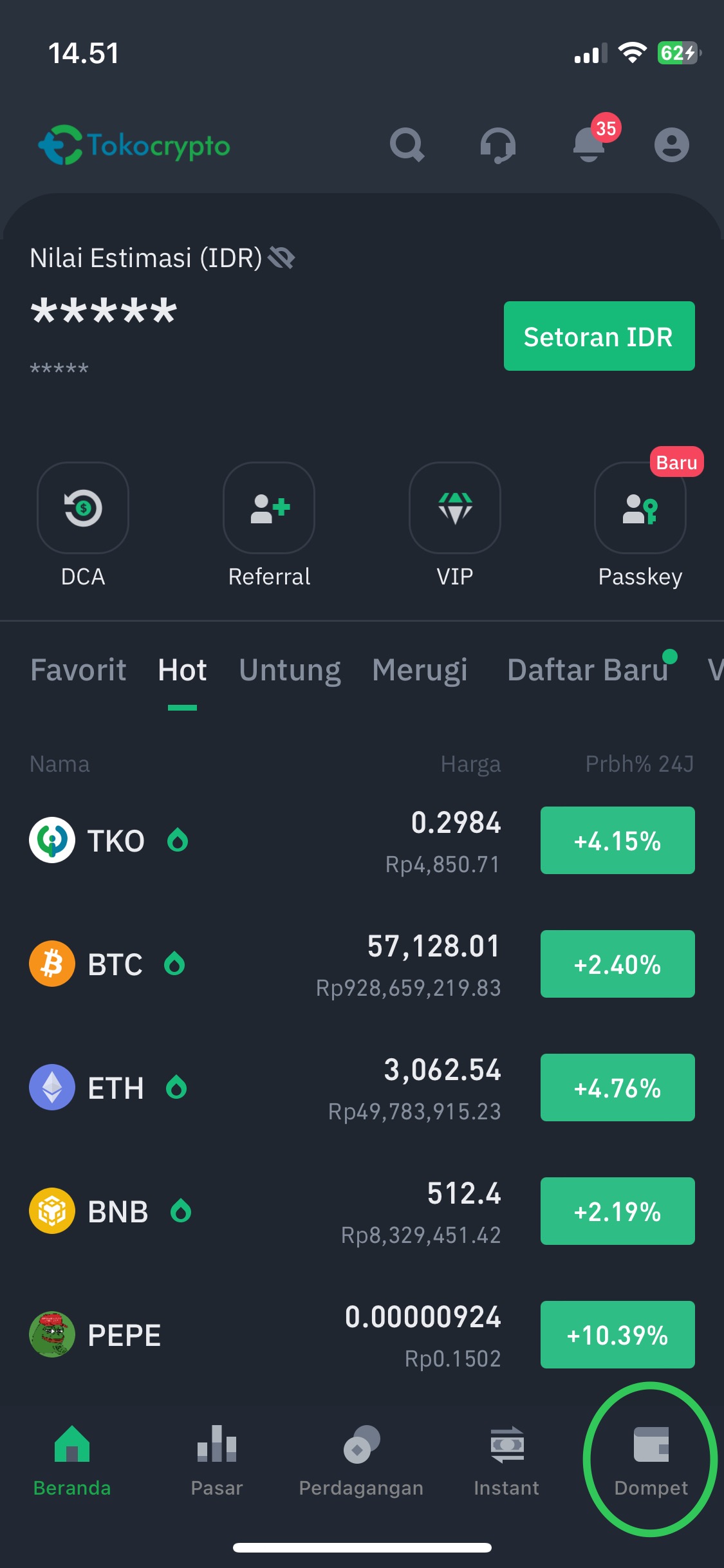
Task: Open Instant in bottom navigation
Action: pos(506,1461)
